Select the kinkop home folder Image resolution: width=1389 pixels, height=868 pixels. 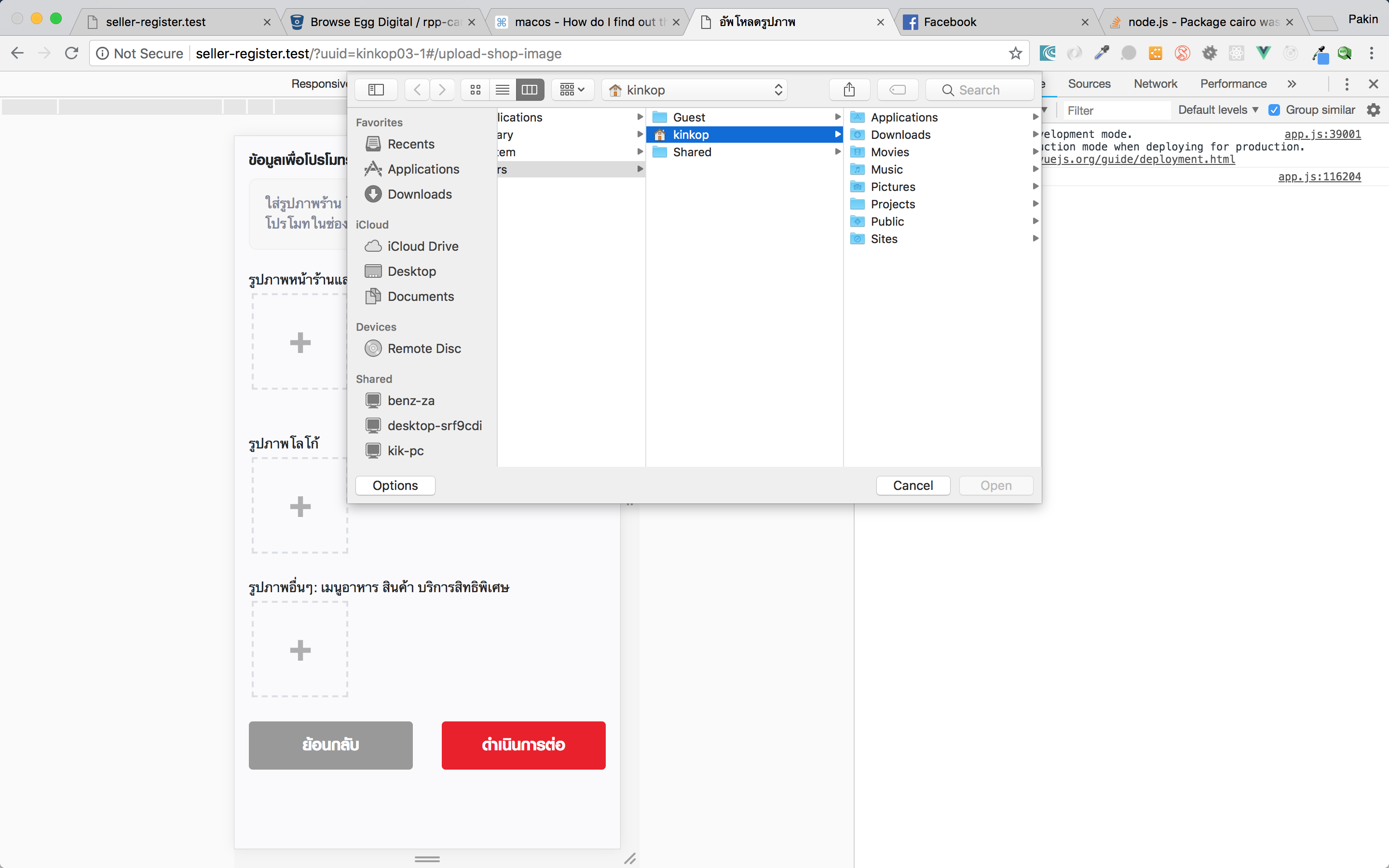point(744,135)
